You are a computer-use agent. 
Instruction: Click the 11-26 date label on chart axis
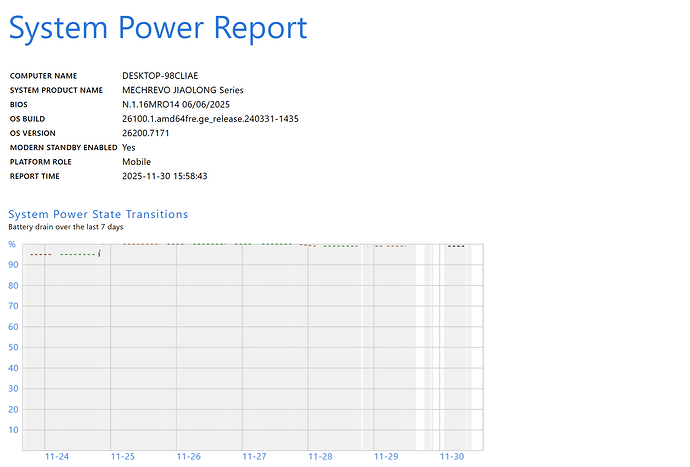pos(188,456)
